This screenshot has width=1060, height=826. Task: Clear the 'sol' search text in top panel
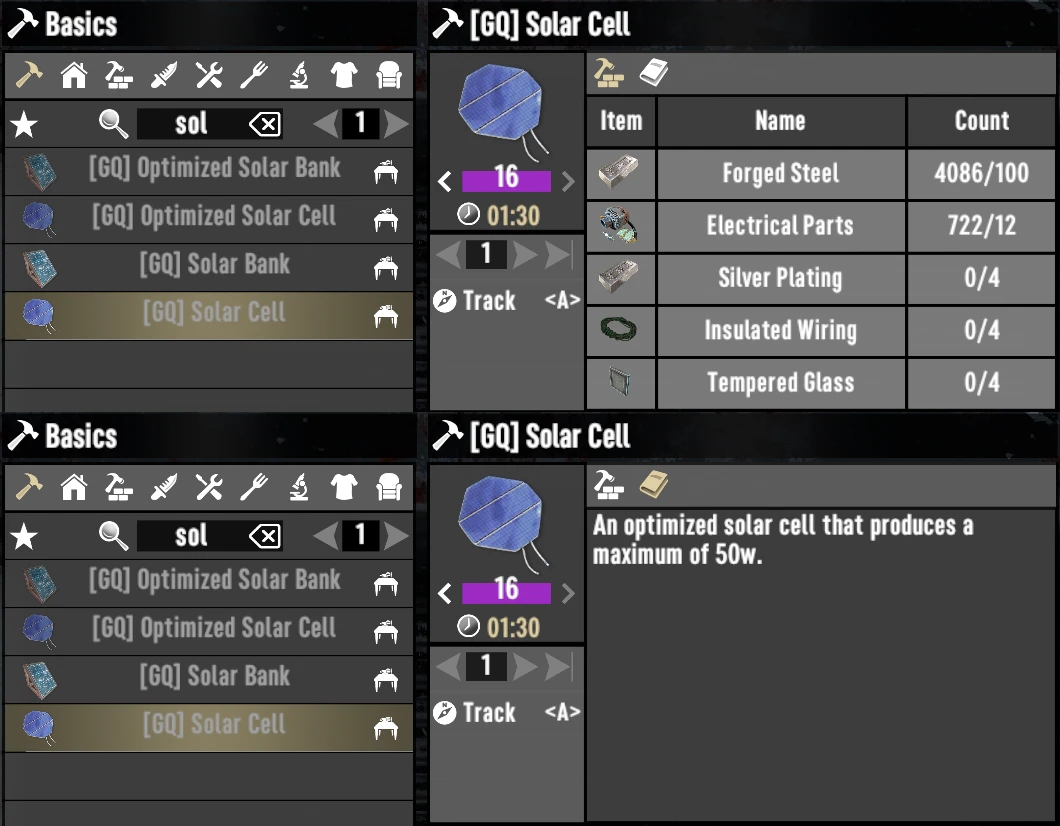[x=265, y=124]
